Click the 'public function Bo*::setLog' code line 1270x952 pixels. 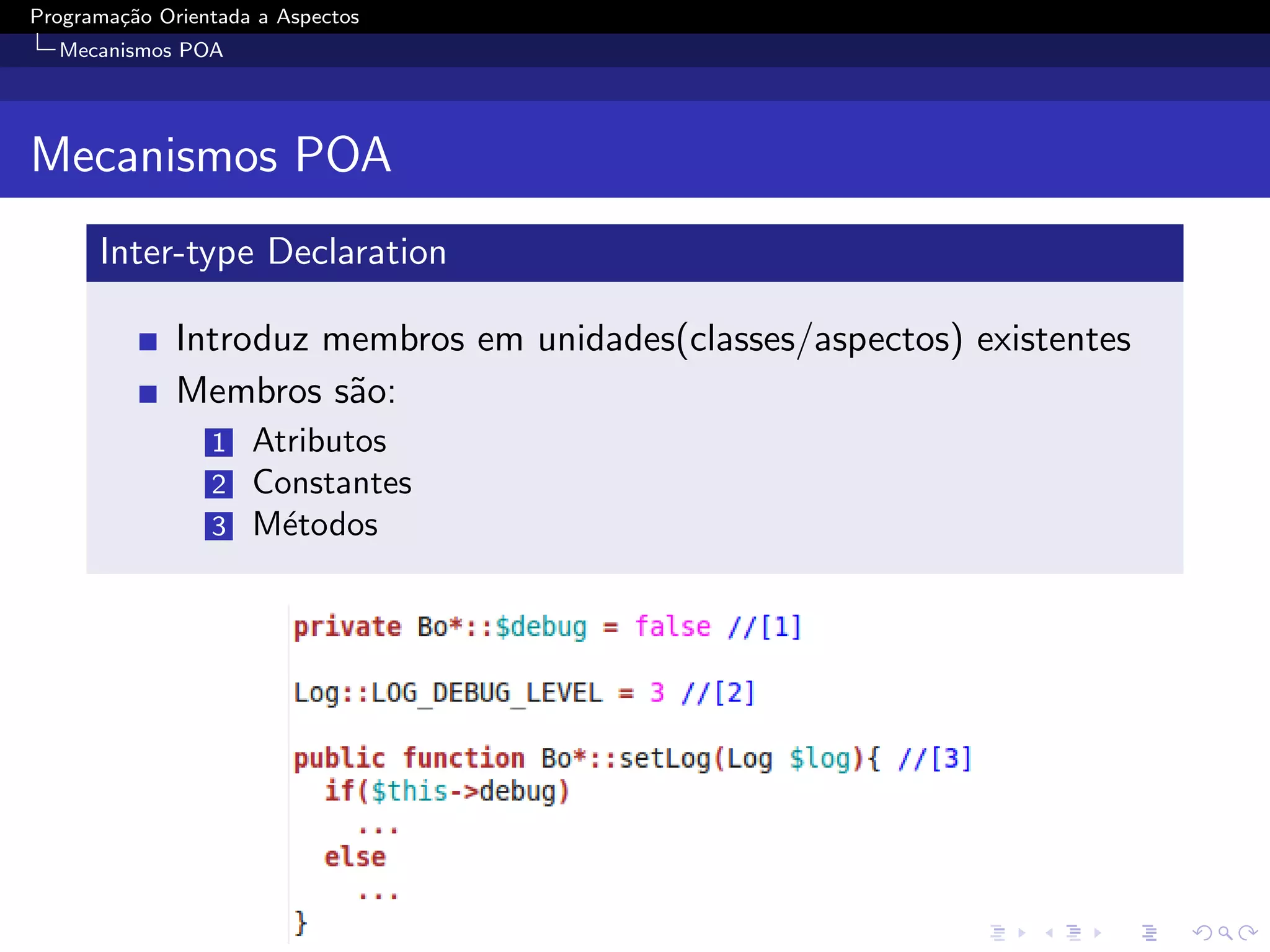[x=633, y=759]
